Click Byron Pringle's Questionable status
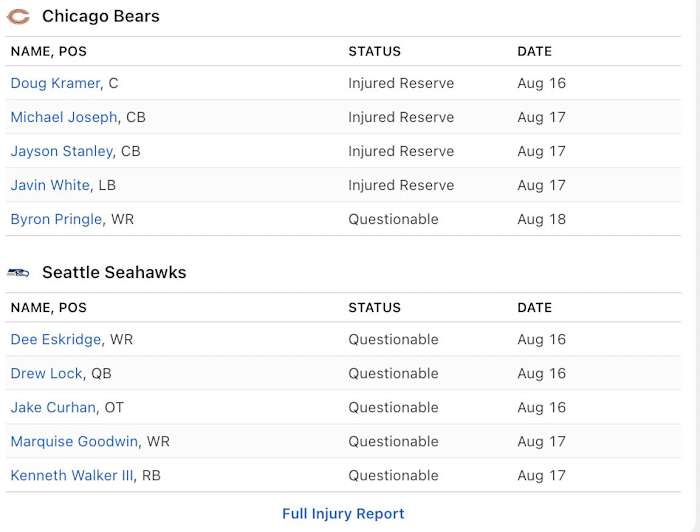This screenshot has height=532, width=700. pyautogui.click(x=393, y=219)
